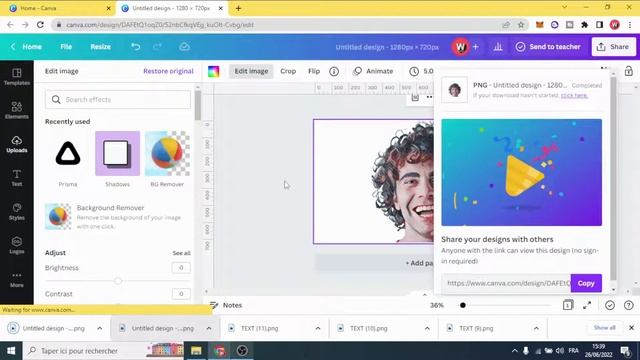Add collaborator with the plus icon
The height and width of the screenshot is (360, 640).
click(476, 47)
